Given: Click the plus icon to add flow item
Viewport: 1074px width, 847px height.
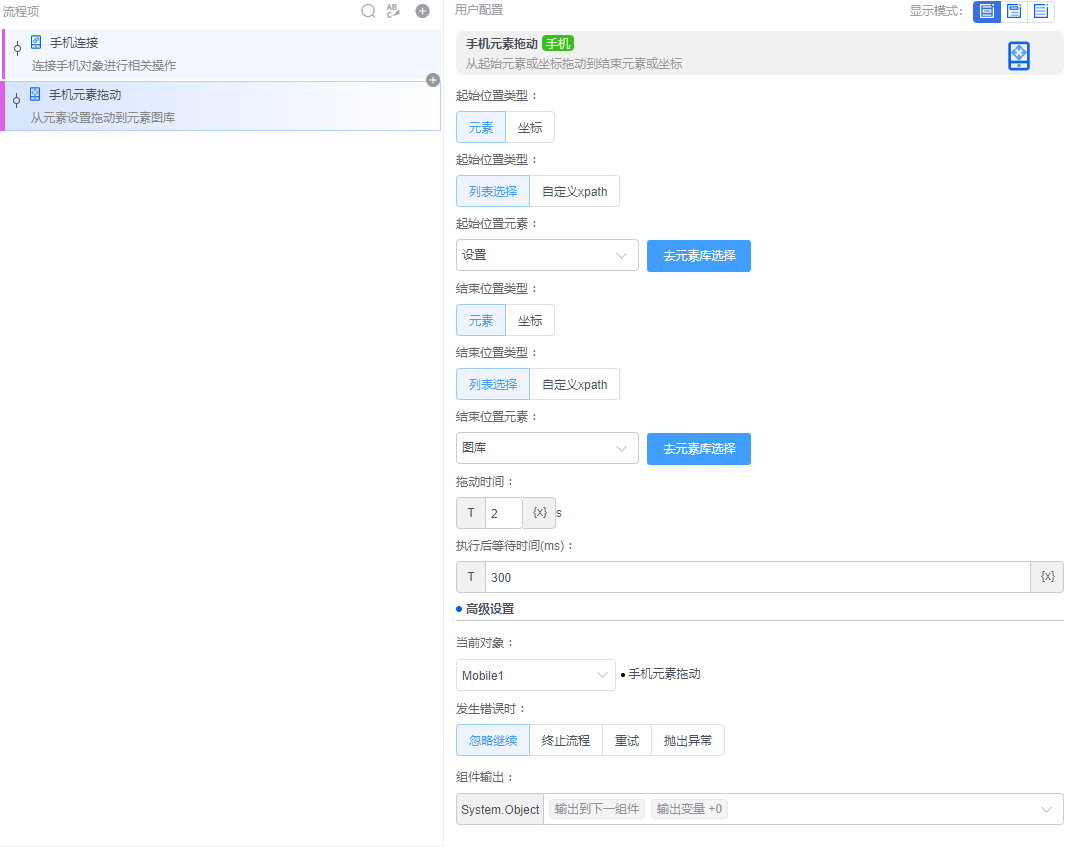Looking at the screenshot, I should point(421,11).
